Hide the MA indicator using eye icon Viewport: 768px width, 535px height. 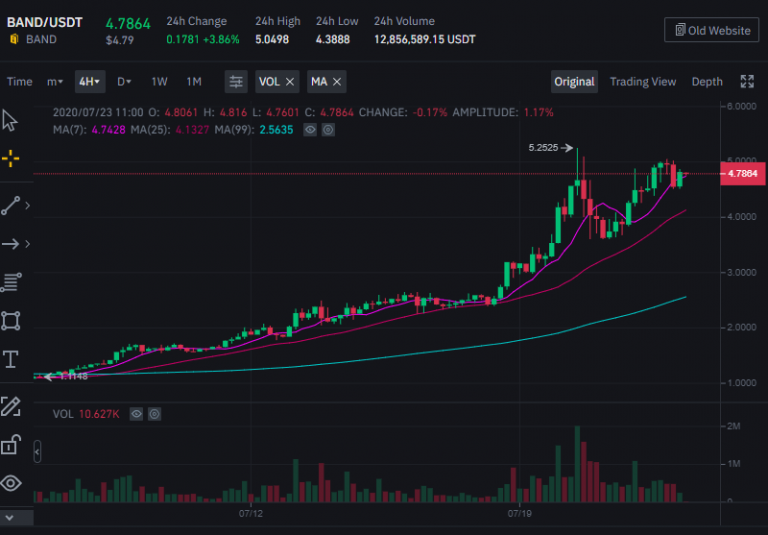tap(310, 129)
